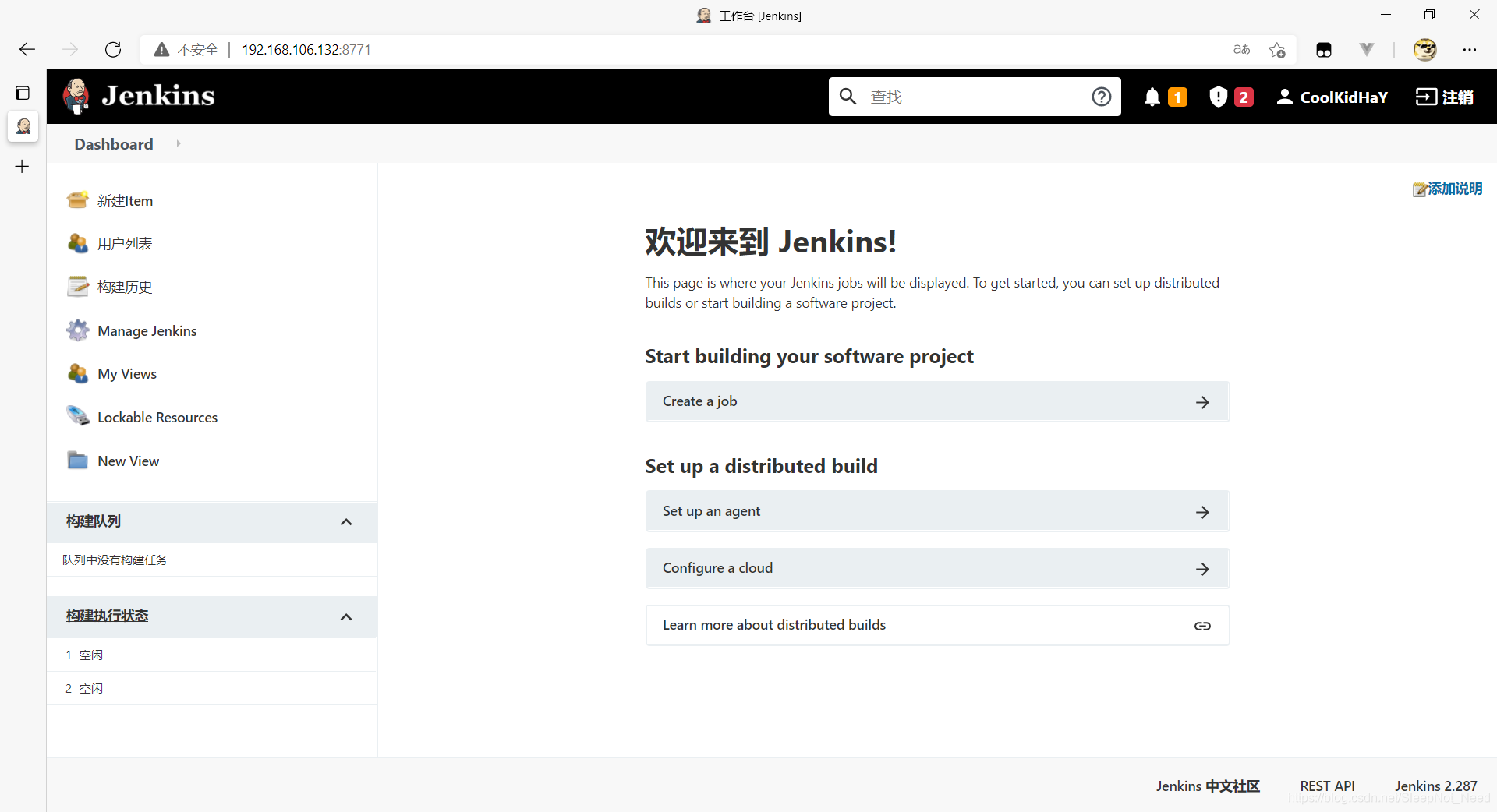Click executor row "2 空闲"
1497x812 pixels.
point(212,689)
